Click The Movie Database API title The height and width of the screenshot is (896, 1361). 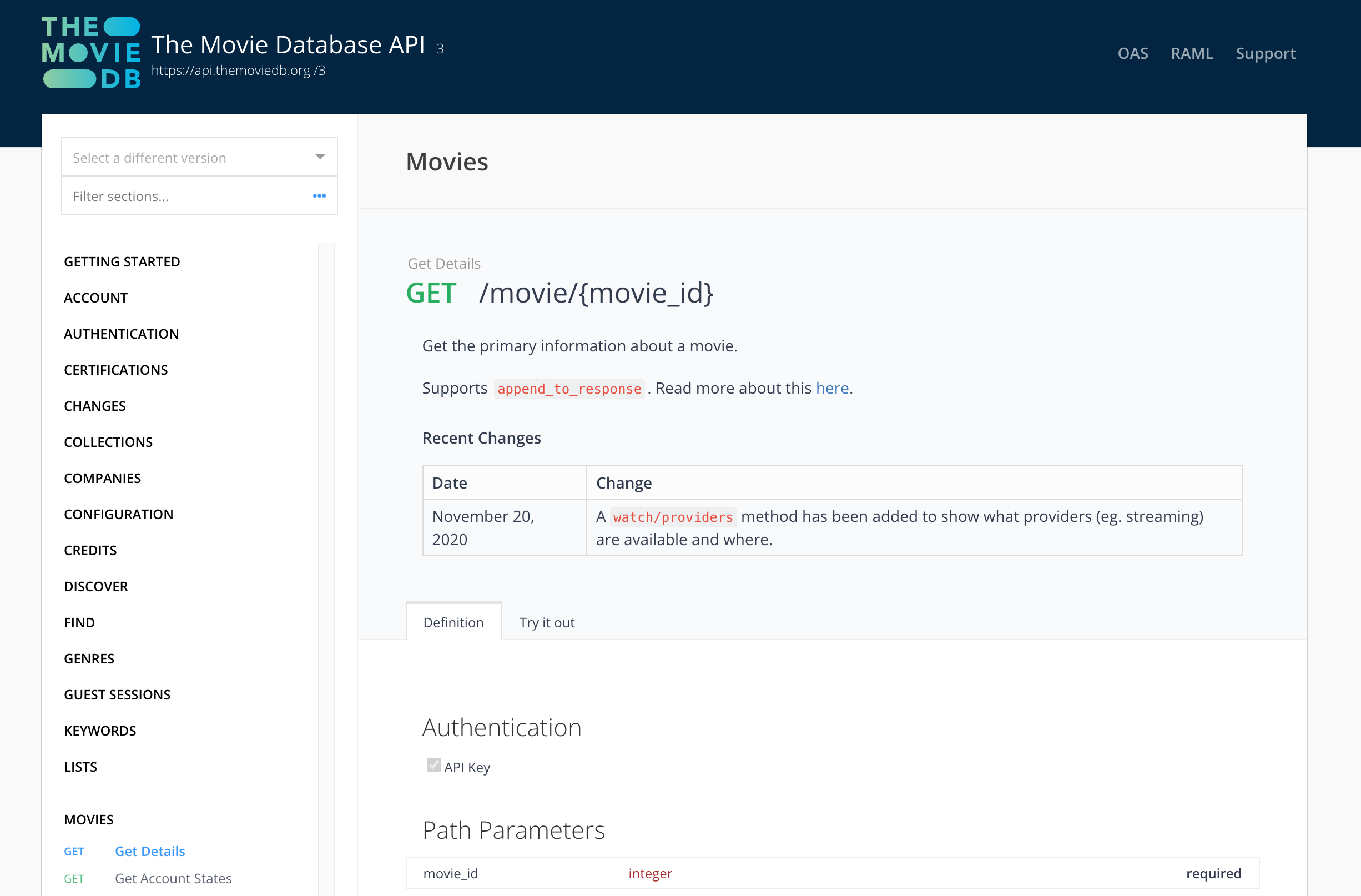(x=288, y=44)
